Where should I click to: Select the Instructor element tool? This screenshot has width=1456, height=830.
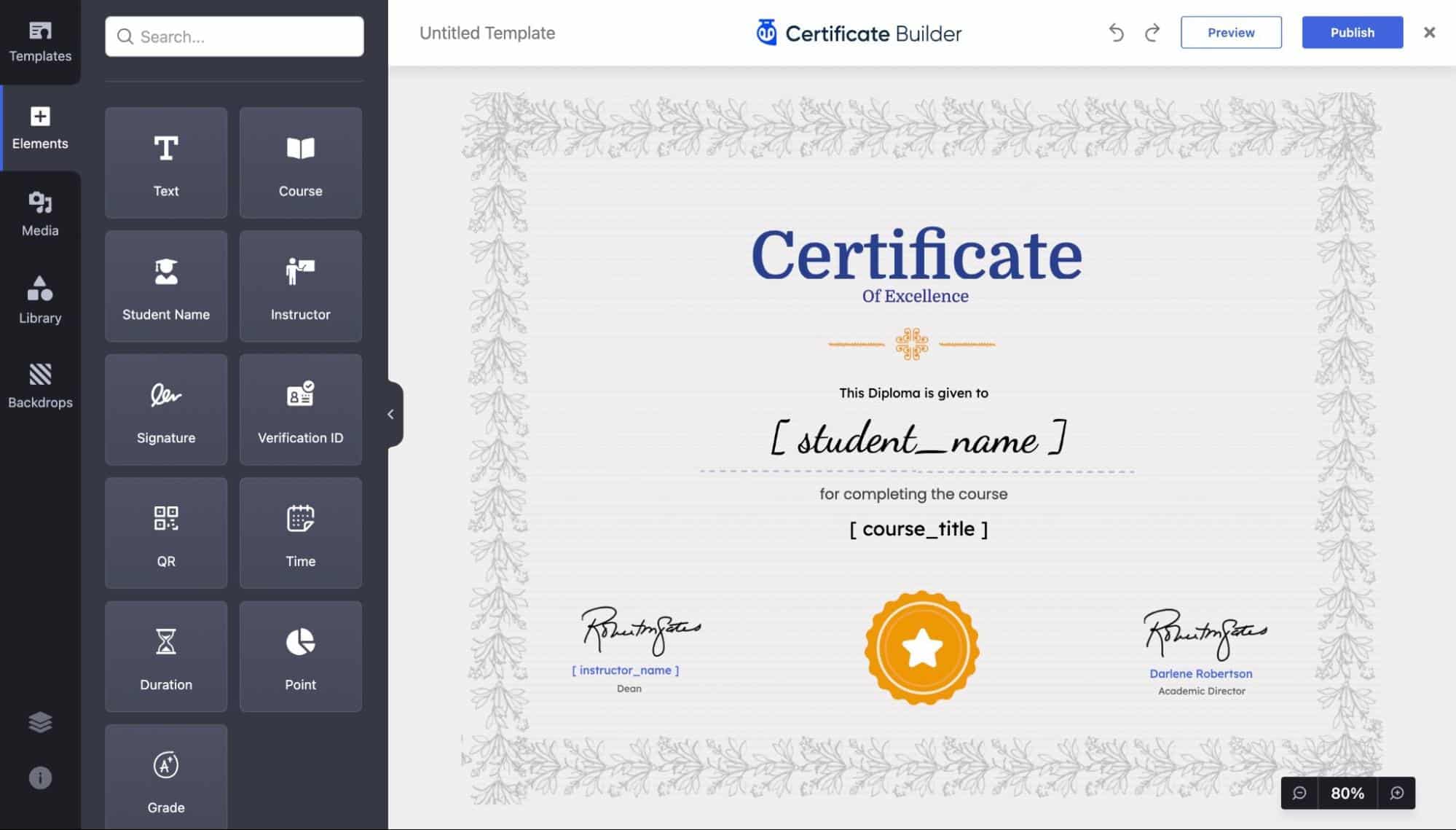click(300, 286)
